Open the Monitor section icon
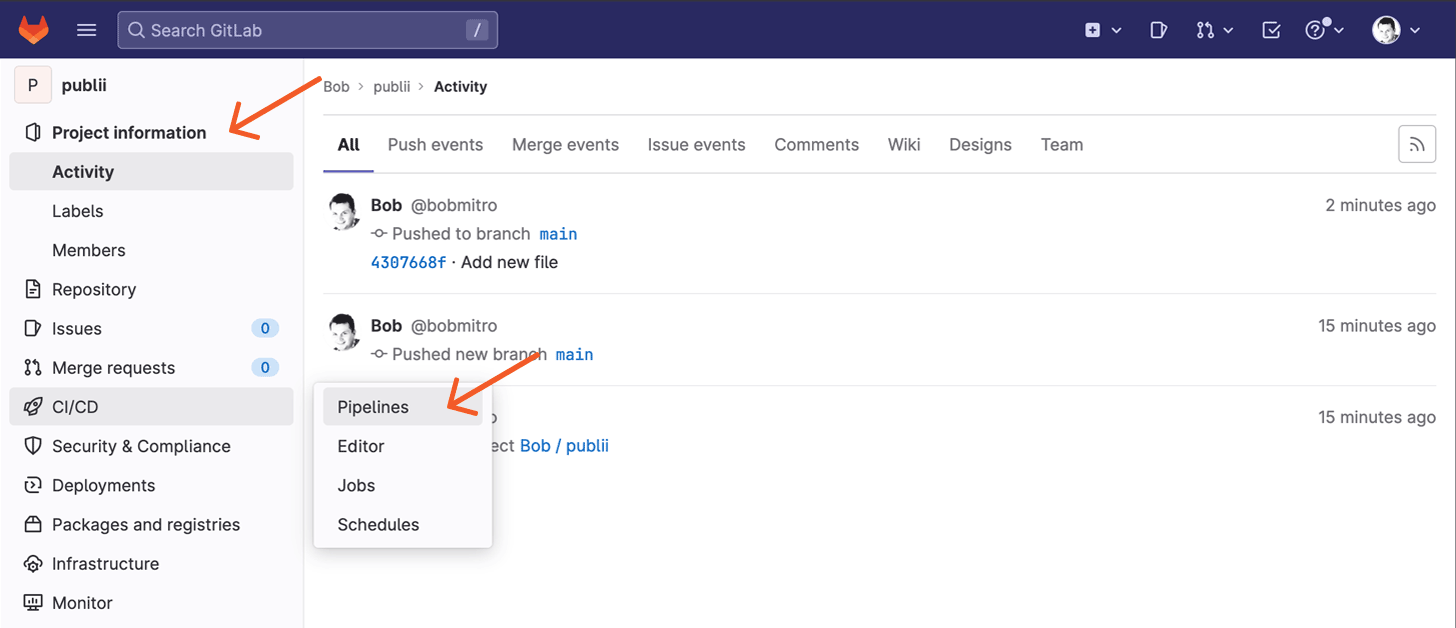Screen dimensions: 1456x628 point(32,602)
